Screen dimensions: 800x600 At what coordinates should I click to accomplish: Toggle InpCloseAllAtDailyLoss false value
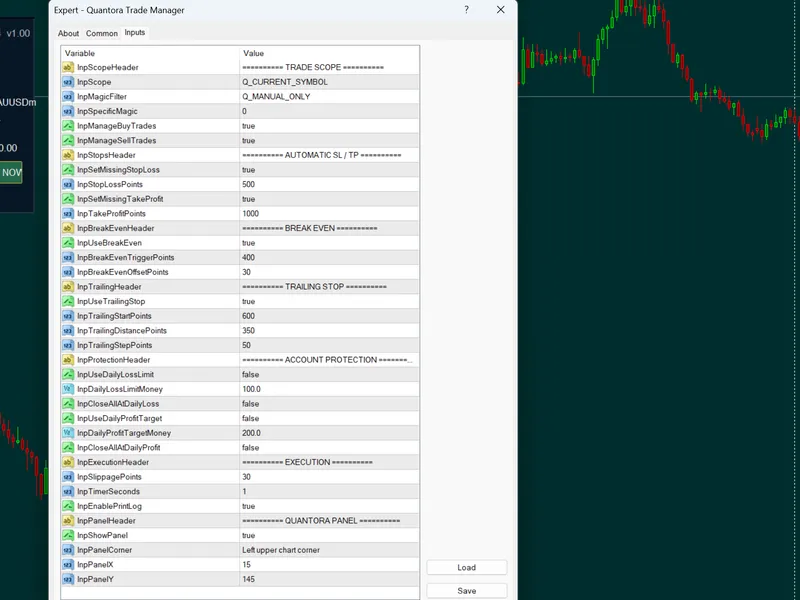click(x=330, y=404)
